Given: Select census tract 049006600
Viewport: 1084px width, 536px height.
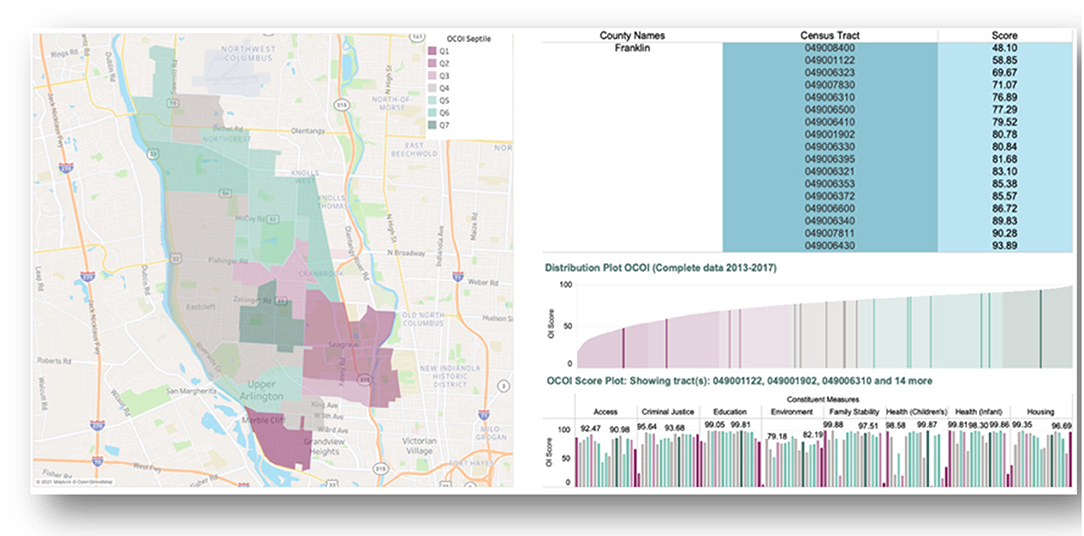Looking at the screenshot, I should click(830, 209).
